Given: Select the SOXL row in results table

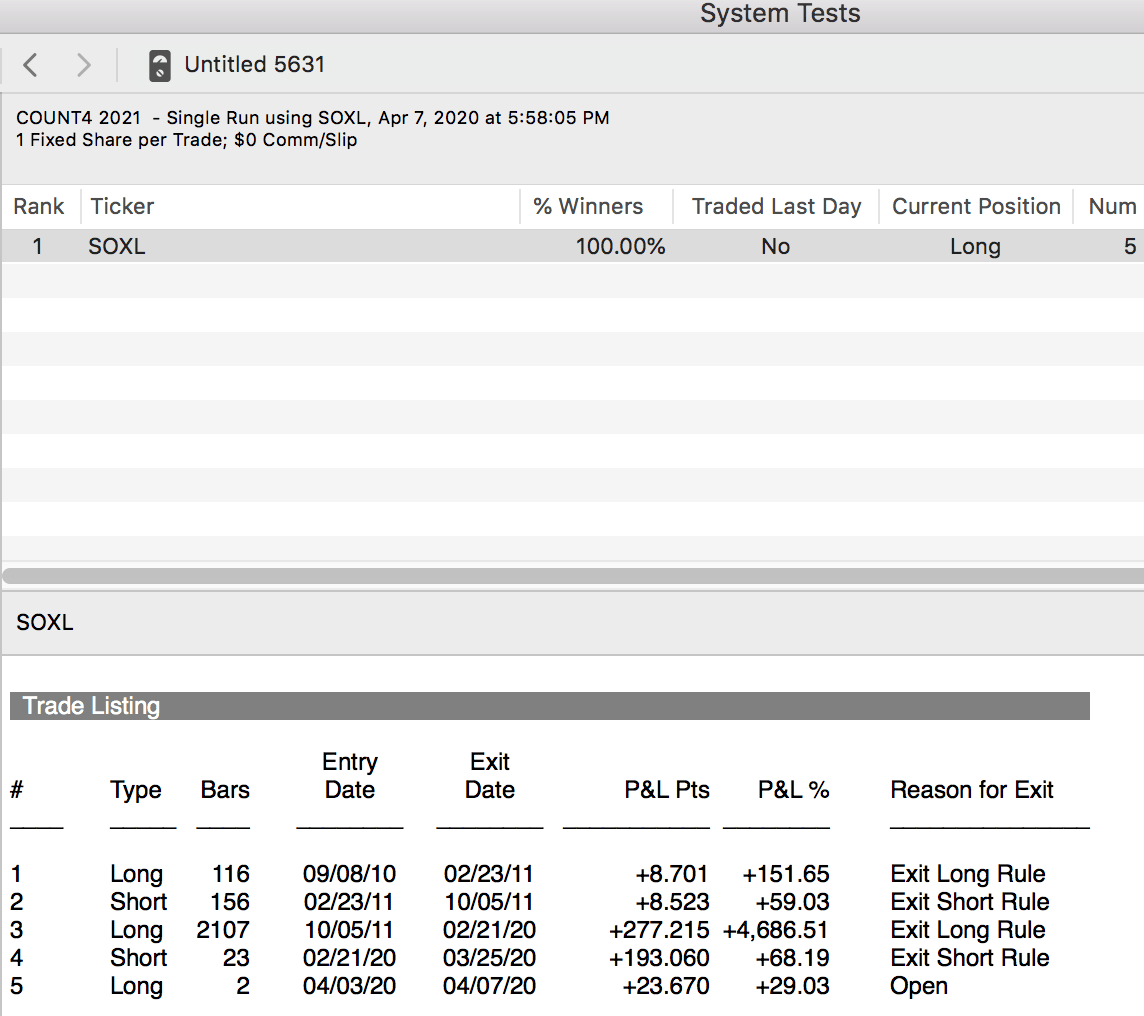Looking at the screenshot, I should click(x=117, y=247).
